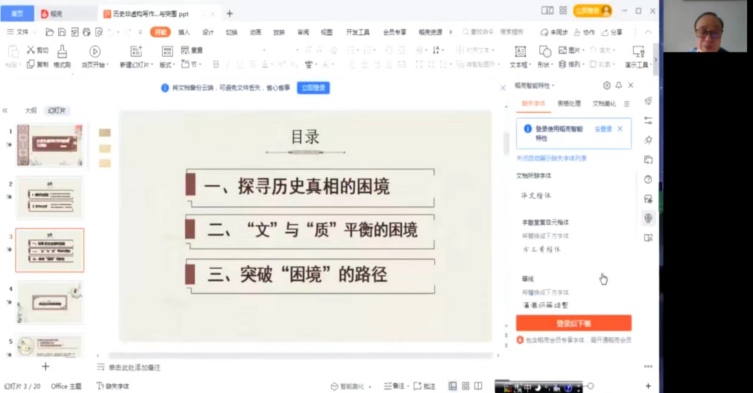This screenshot has width=753, height=393.
Task: Switch to slide sorter grid view icon
Action: point(465,386)
